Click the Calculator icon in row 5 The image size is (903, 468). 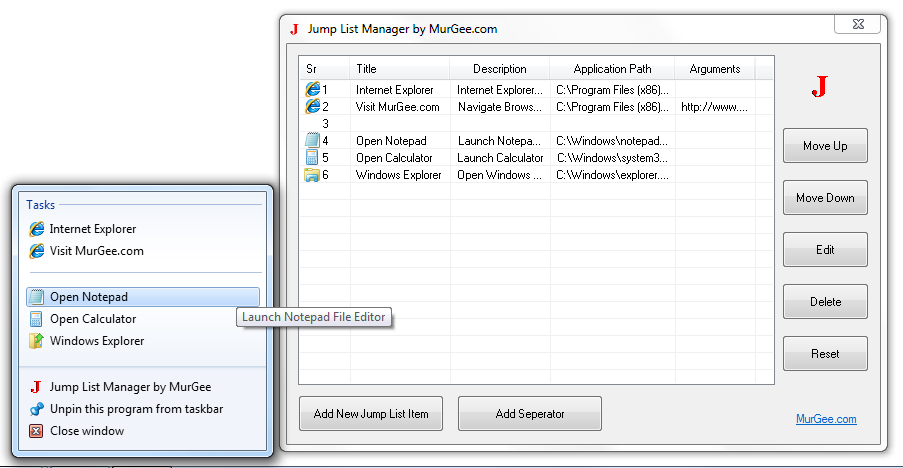[x=312, y=157]
